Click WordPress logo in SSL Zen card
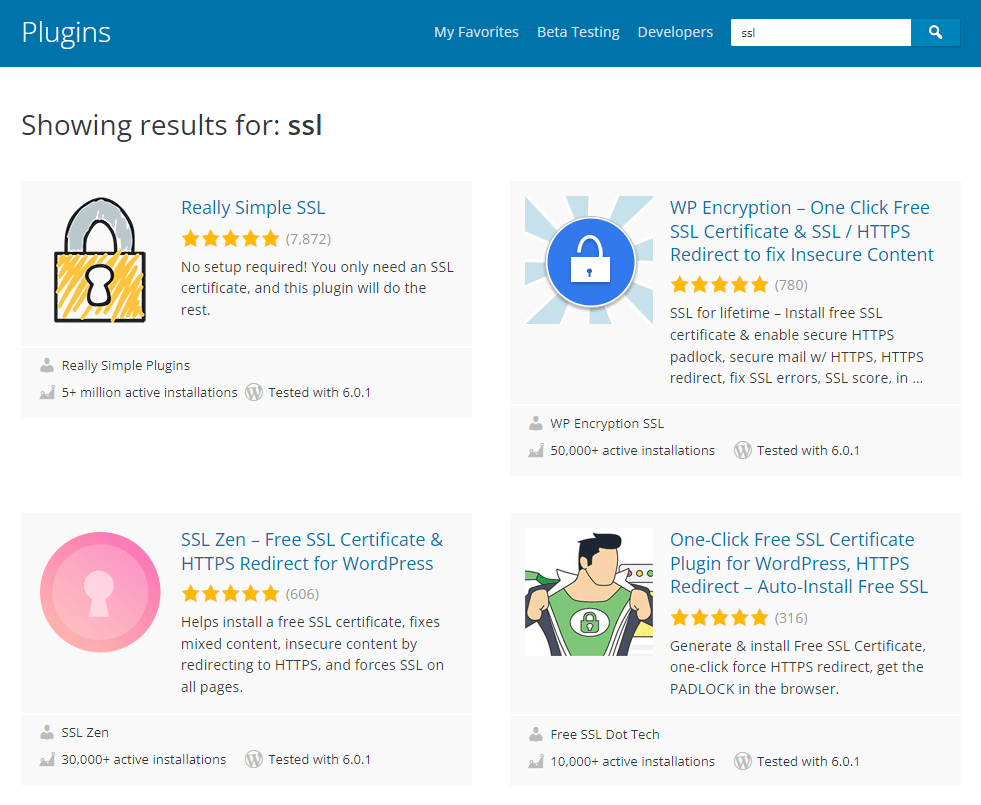 click(x=253, y=759)
